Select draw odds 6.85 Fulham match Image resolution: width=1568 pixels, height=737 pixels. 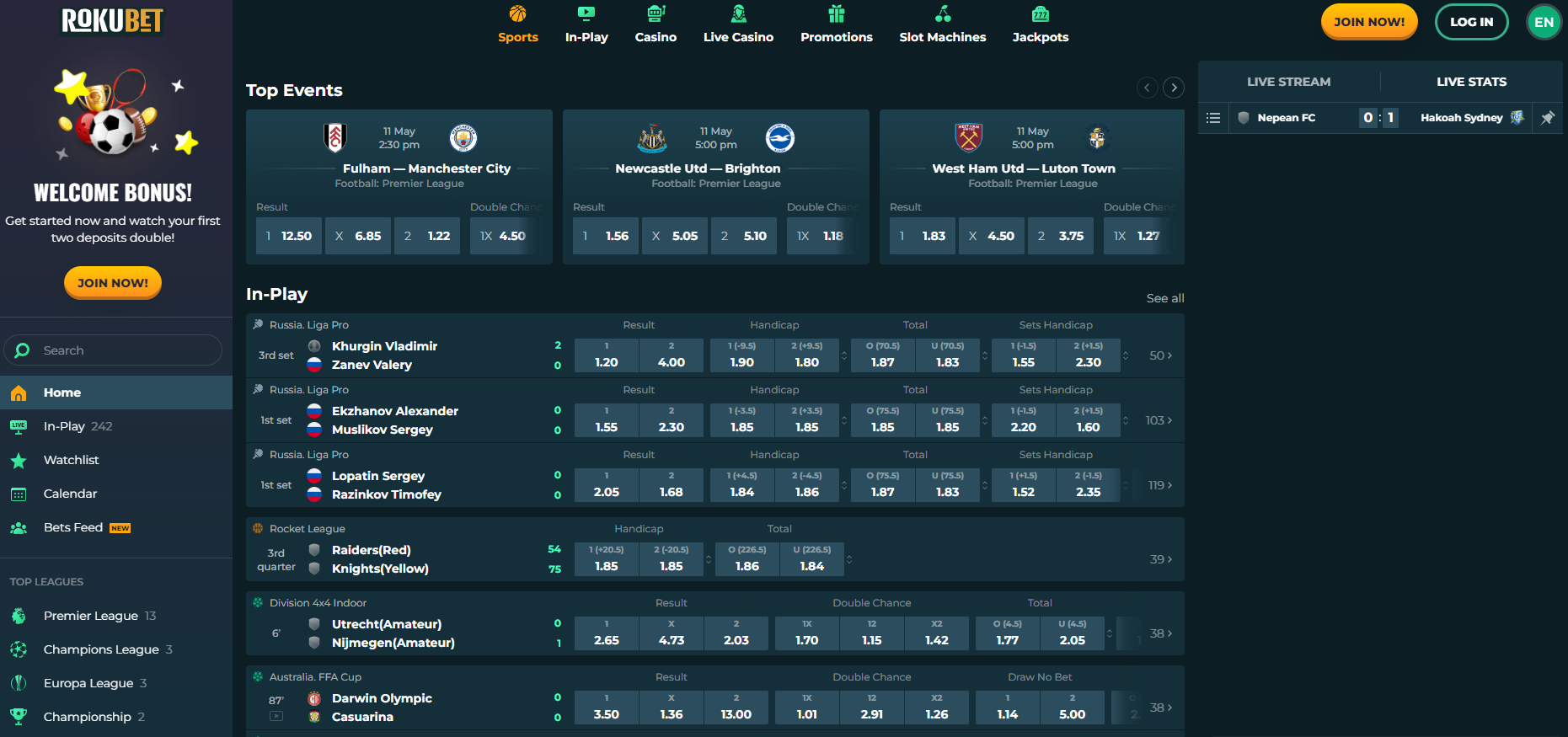tap(358, 236)
